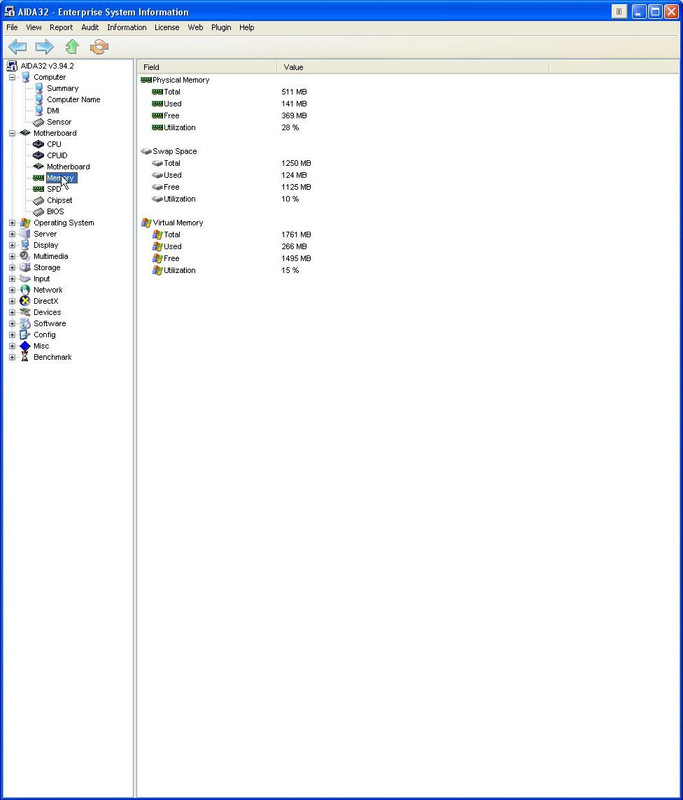
Task: Click the Swap Space Total 1250 MB value
Action: pos(296,163)
